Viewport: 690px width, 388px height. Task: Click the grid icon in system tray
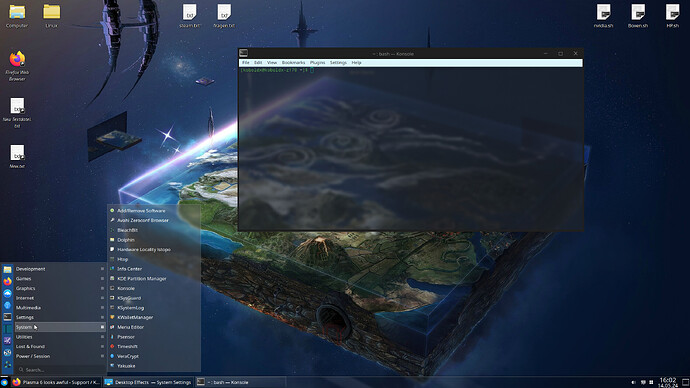point(651,382)
